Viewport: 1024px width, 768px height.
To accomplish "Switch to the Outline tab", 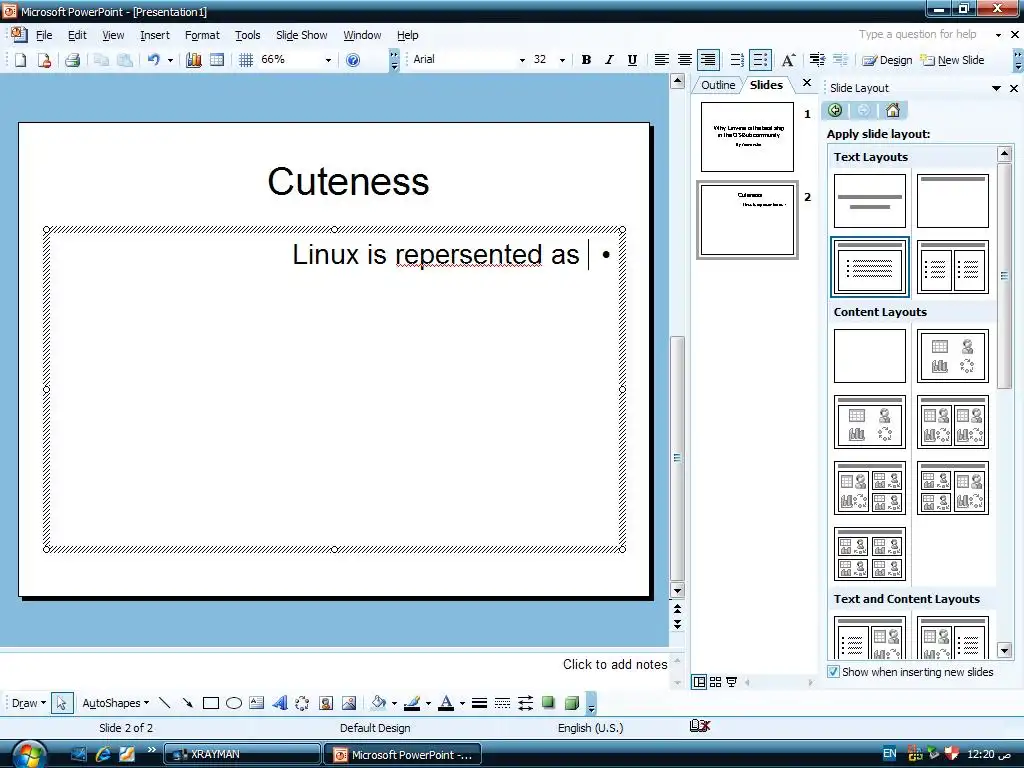I will pos(718,85).
